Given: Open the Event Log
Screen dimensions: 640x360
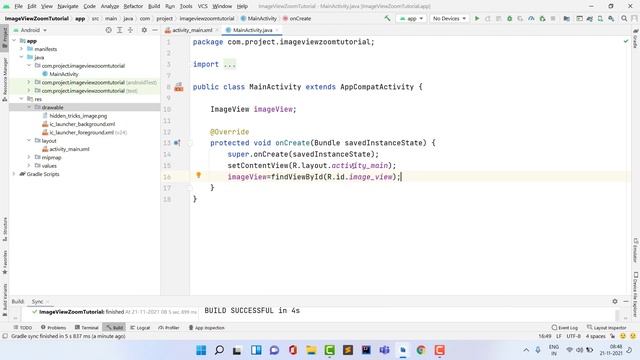Looking at the screenshot, I should pyautogui.click(x=565, y=327).
